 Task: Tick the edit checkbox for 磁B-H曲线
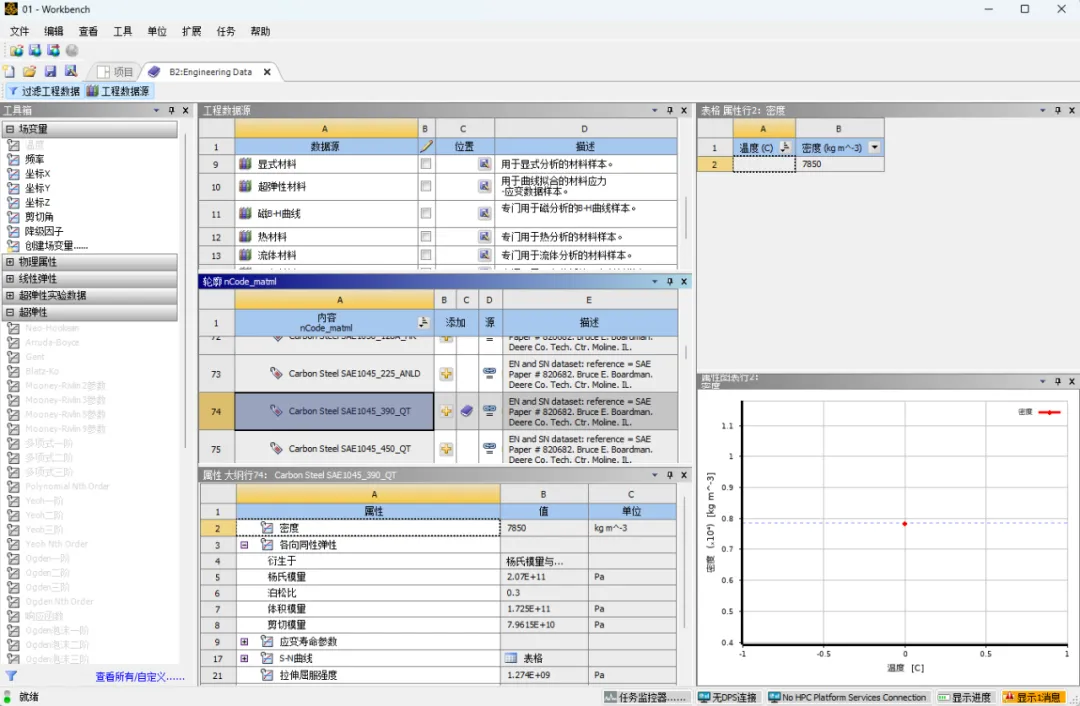[426, 214]
